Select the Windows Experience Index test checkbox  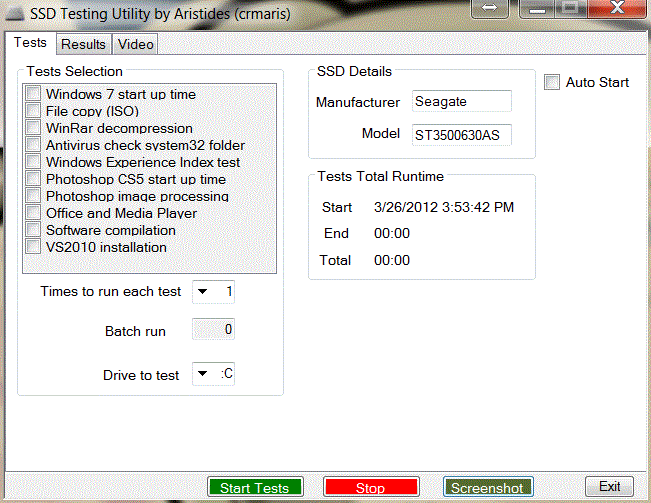(33, 162)
